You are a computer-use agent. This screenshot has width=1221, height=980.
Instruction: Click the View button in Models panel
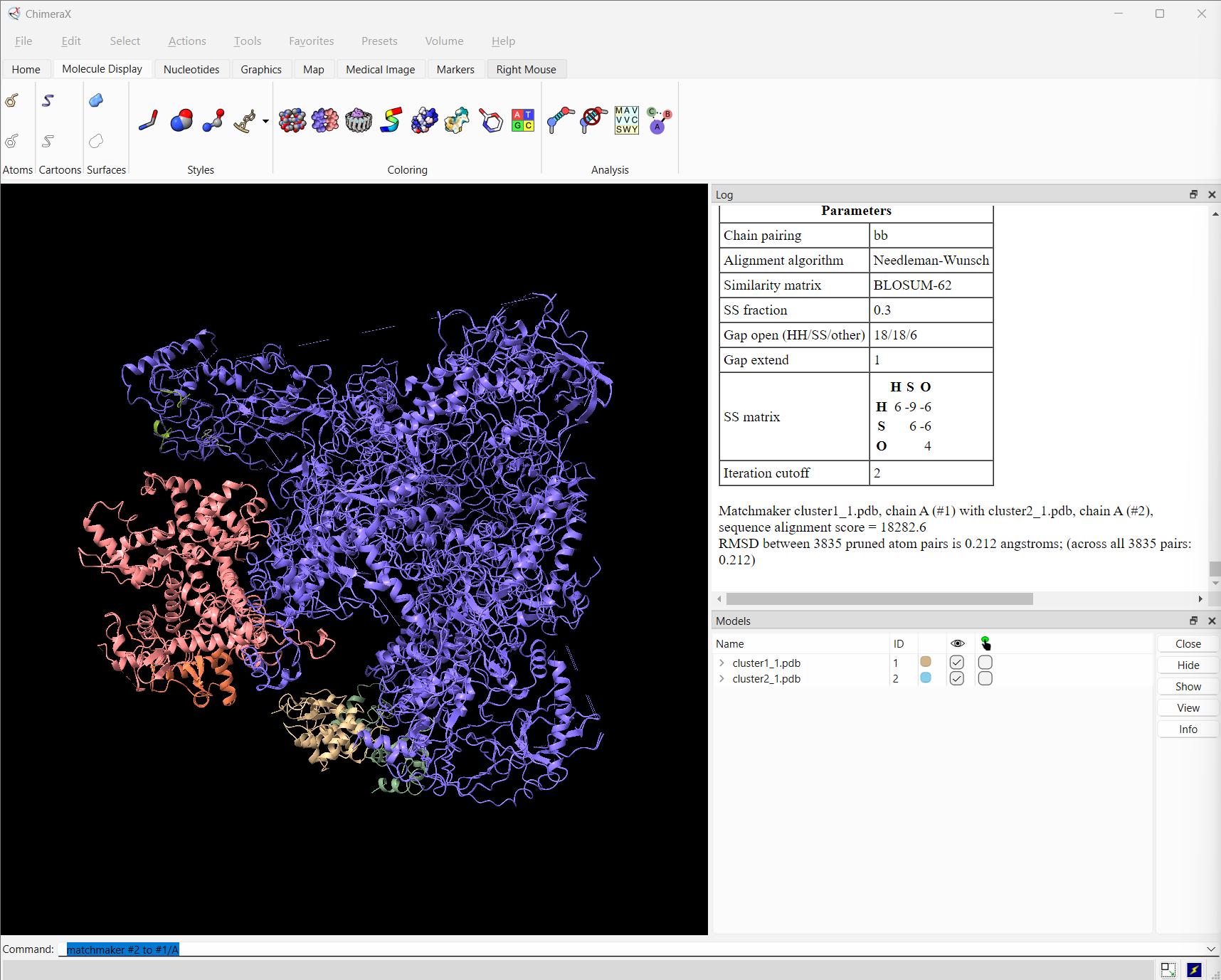1188,707
